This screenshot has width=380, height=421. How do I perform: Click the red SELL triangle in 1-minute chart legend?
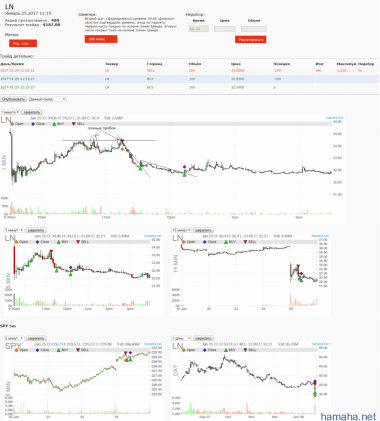(x=74, y=124)
